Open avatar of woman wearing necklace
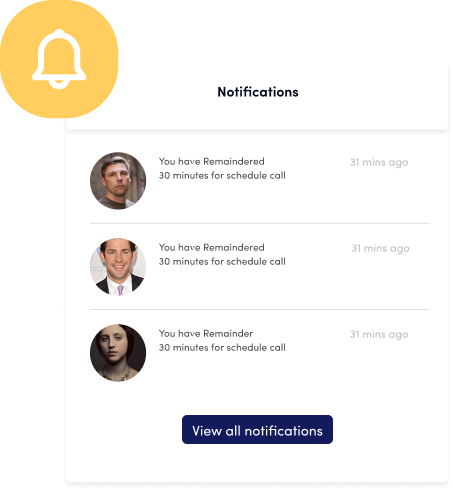The image size is (453, 490). (x=118, y=353)
